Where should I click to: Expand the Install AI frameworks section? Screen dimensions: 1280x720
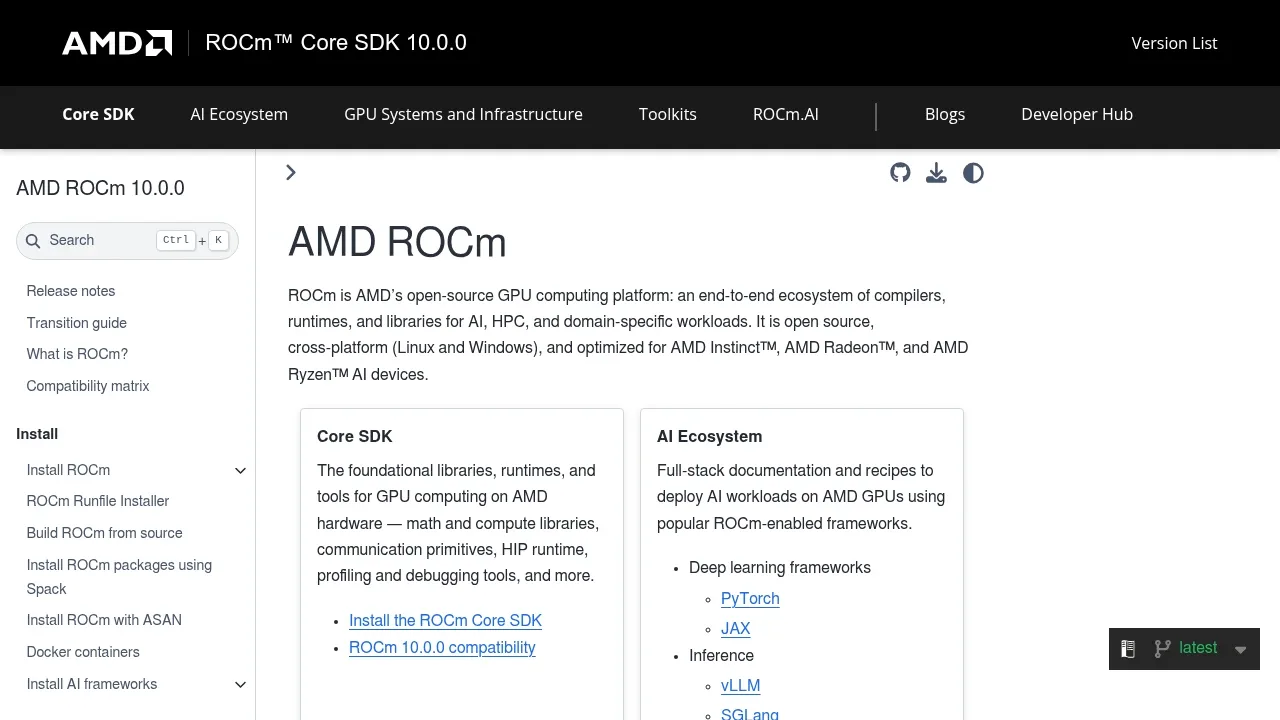click(240, 685)
